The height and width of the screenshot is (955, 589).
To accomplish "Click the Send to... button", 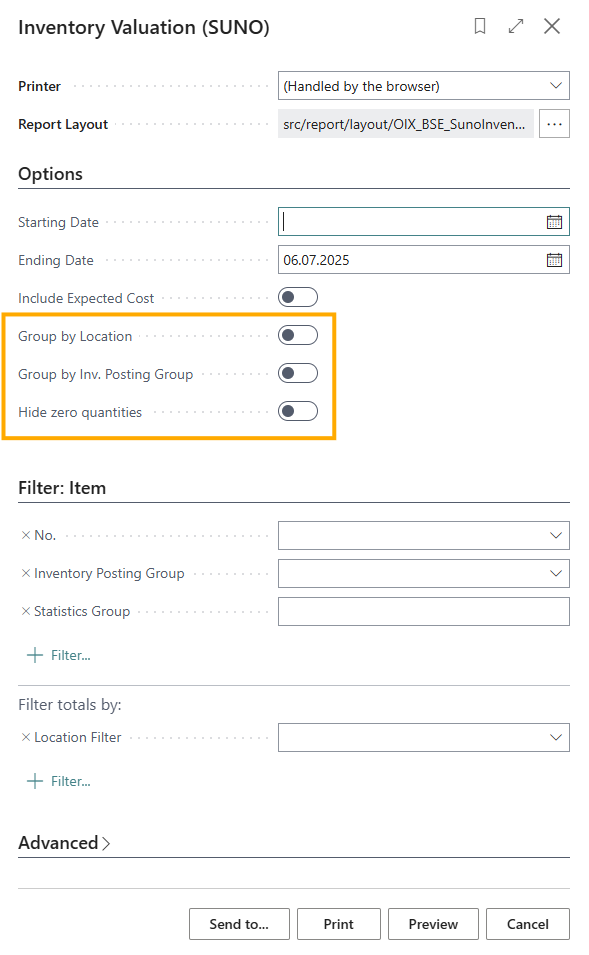I will point(239,924).
